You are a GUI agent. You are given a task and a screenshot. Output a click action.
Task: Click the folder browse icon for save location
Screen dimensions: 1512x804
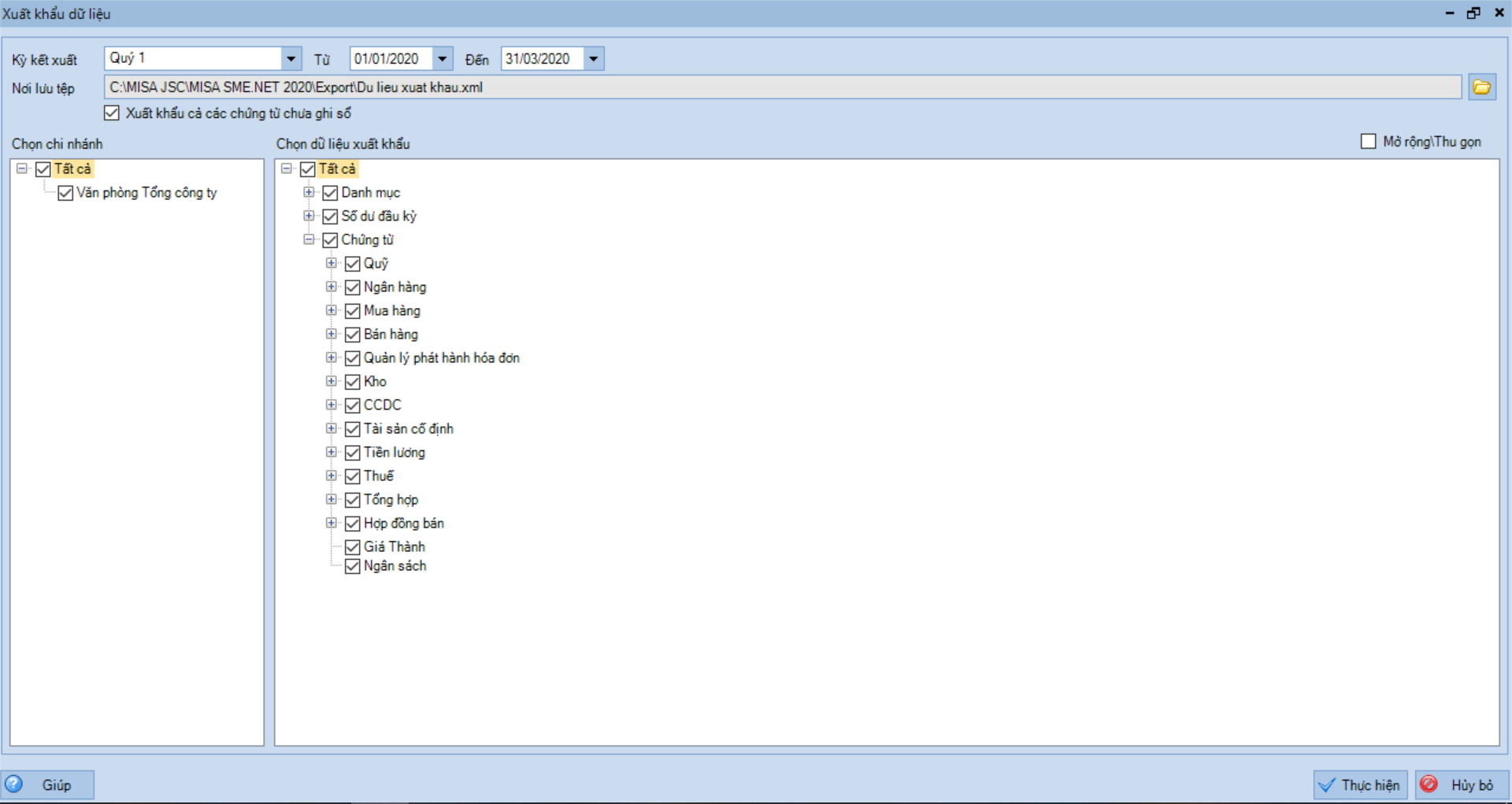click(x=1481, y=87)
